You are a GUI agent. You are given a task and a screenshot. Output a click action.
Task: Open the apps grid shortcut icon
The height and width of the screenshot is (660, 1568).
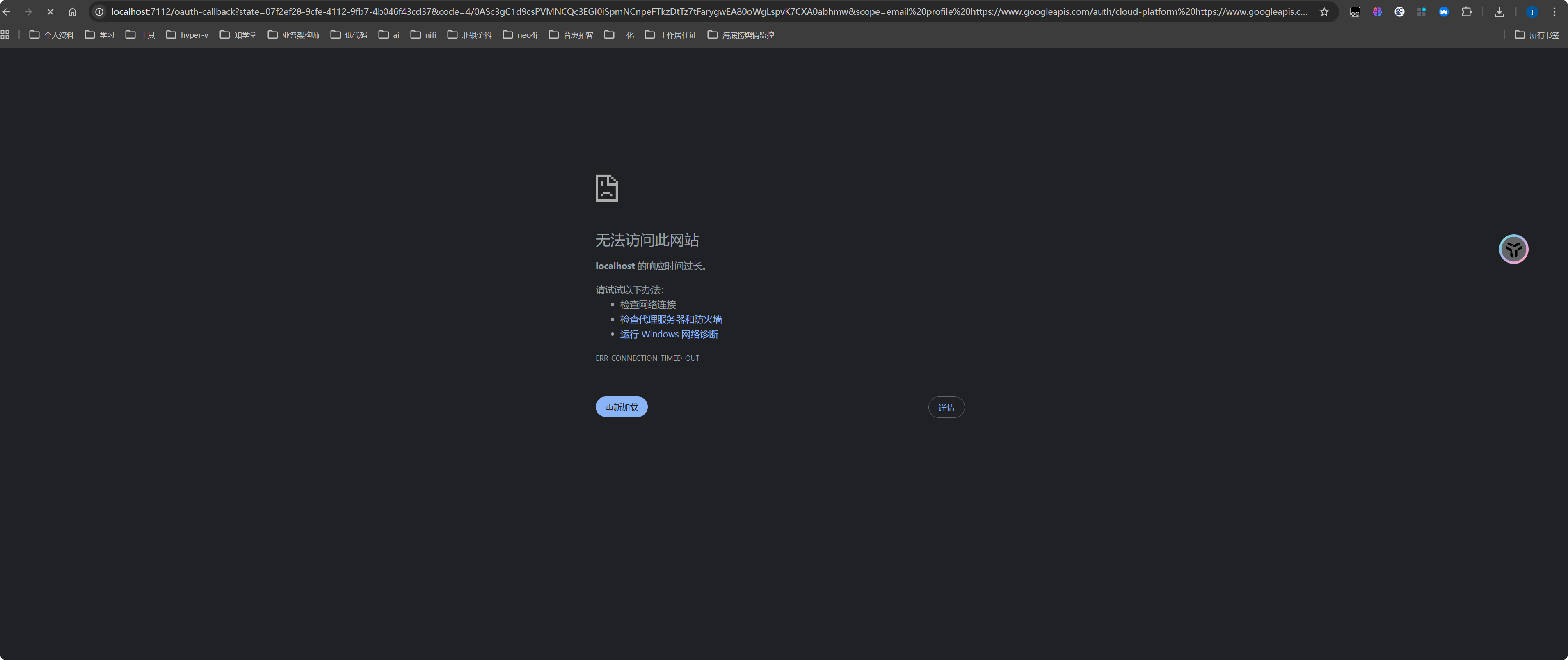pyautogui.click(x=5, y=35)
